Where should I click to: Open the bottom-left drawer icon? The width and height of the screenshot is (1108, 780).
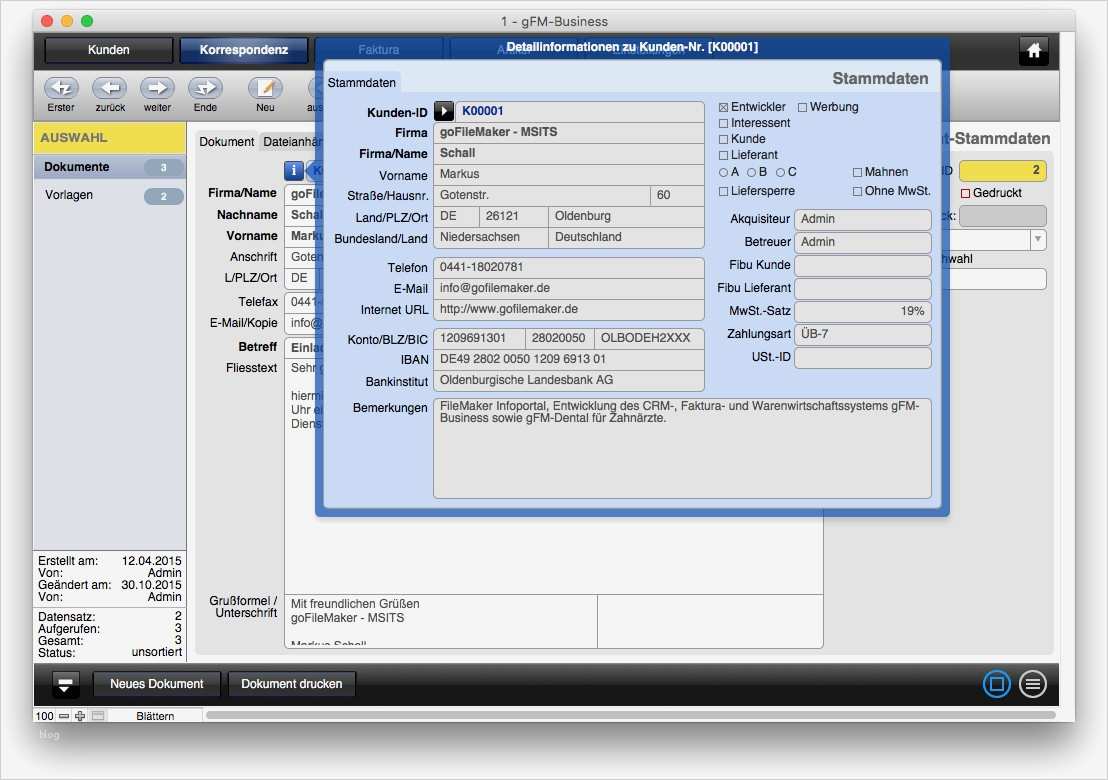65,684
